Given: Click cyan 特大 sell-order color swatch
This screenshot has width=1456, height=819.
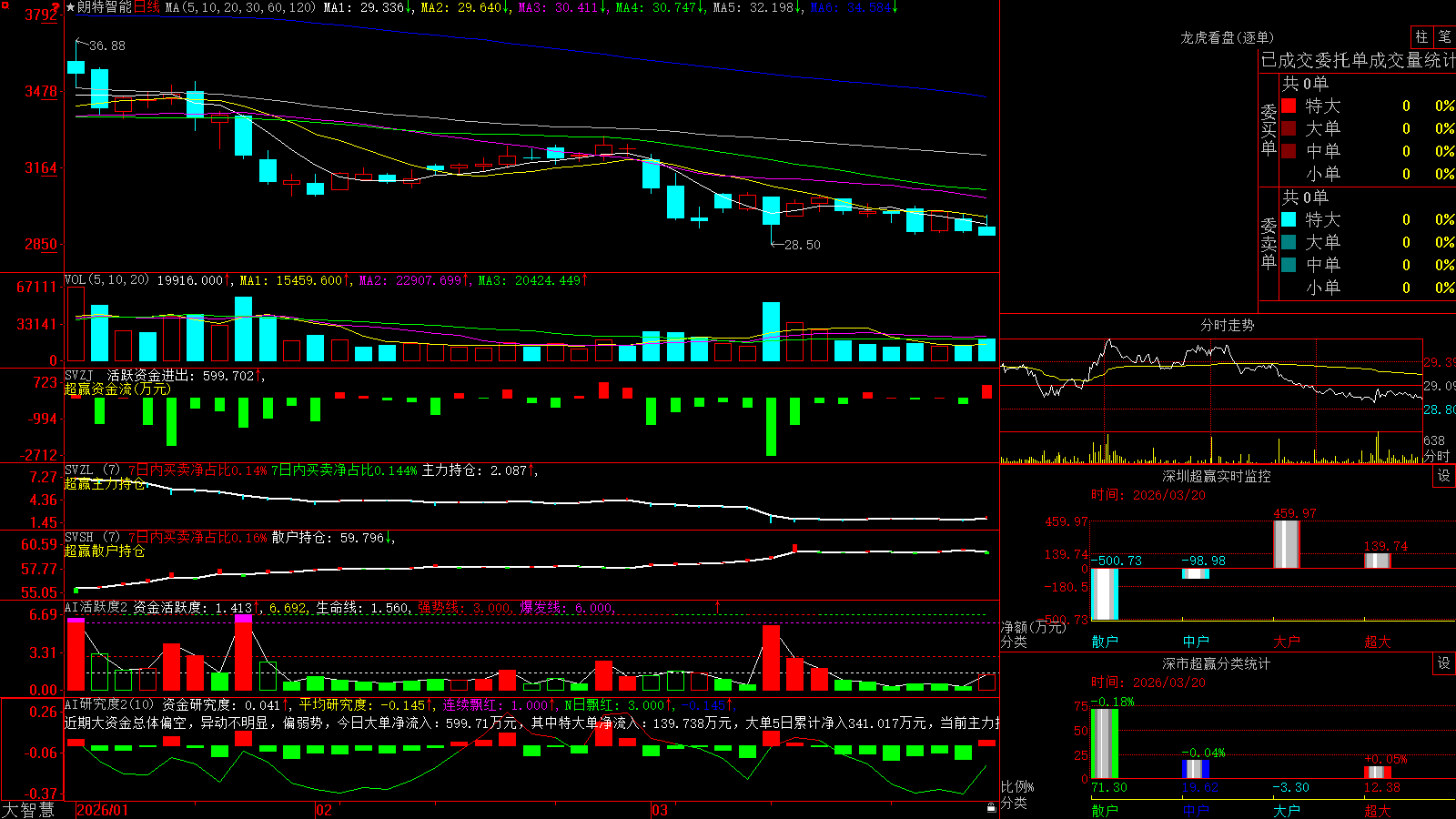Looking at the screenshot, I should point(1289,219).
